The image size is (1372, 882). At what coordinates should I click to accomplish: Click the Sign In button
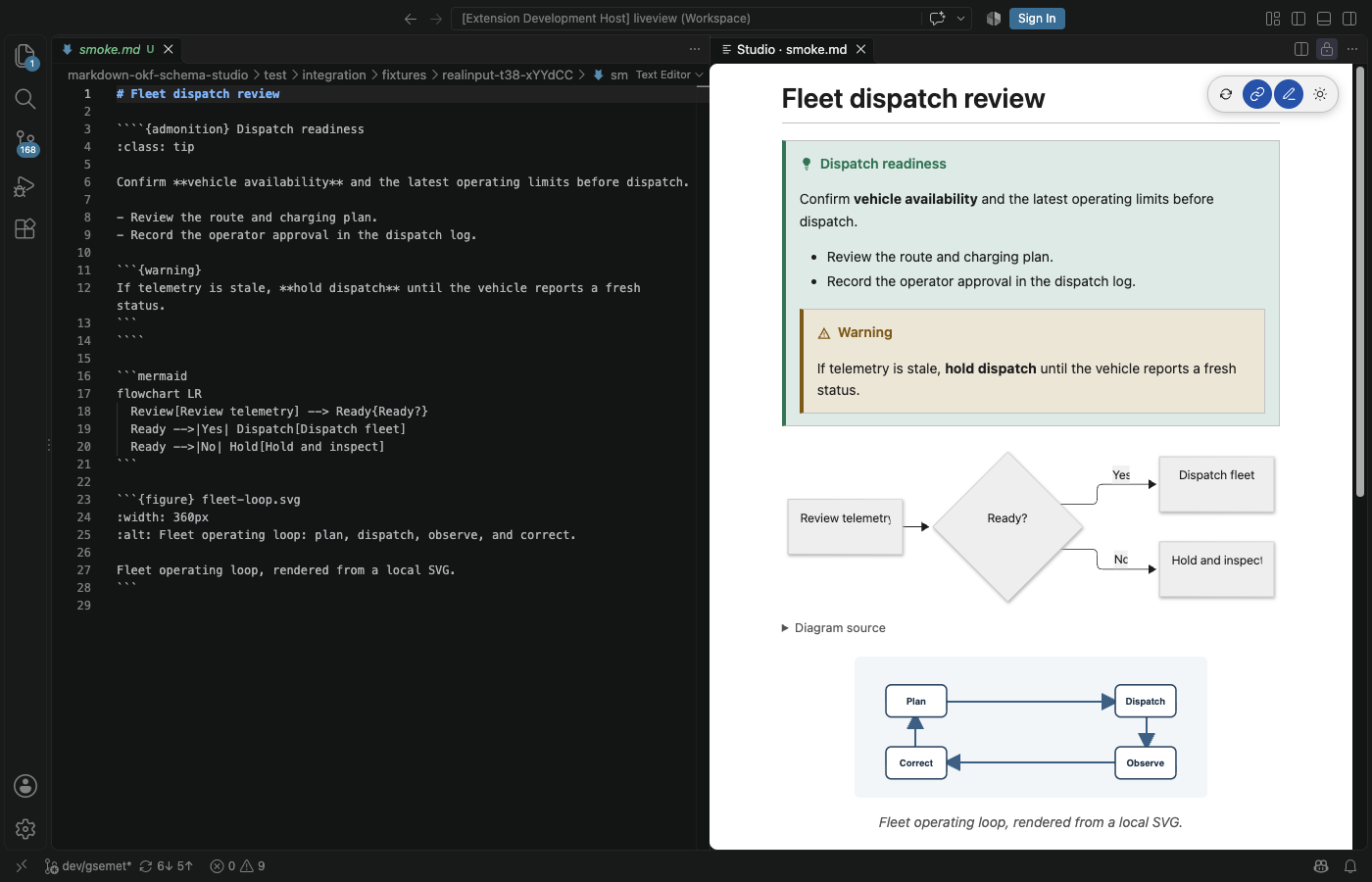1037,19
